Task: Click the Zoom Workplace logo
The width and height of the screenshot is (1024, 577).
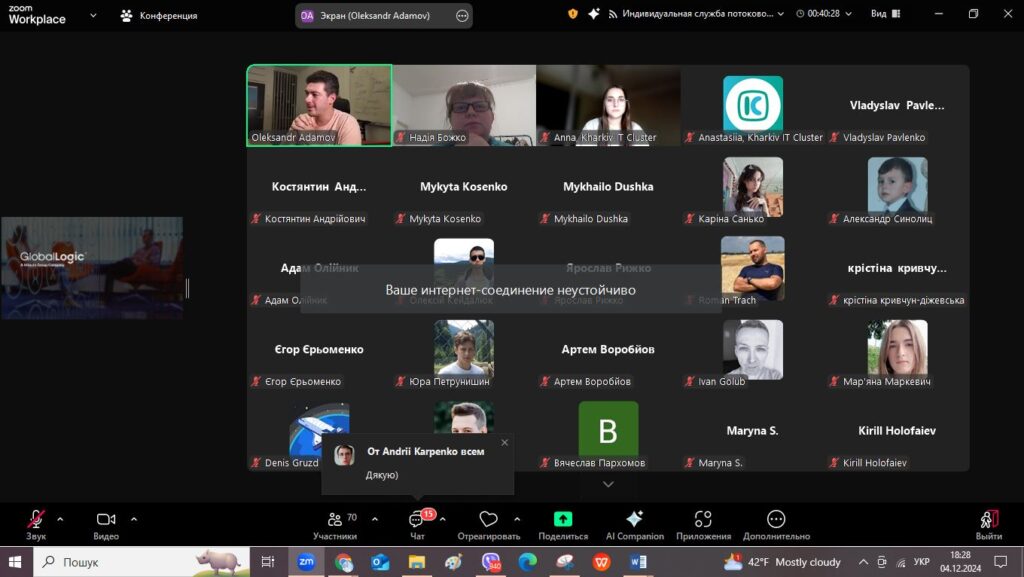Action: [x=37, y=14]
